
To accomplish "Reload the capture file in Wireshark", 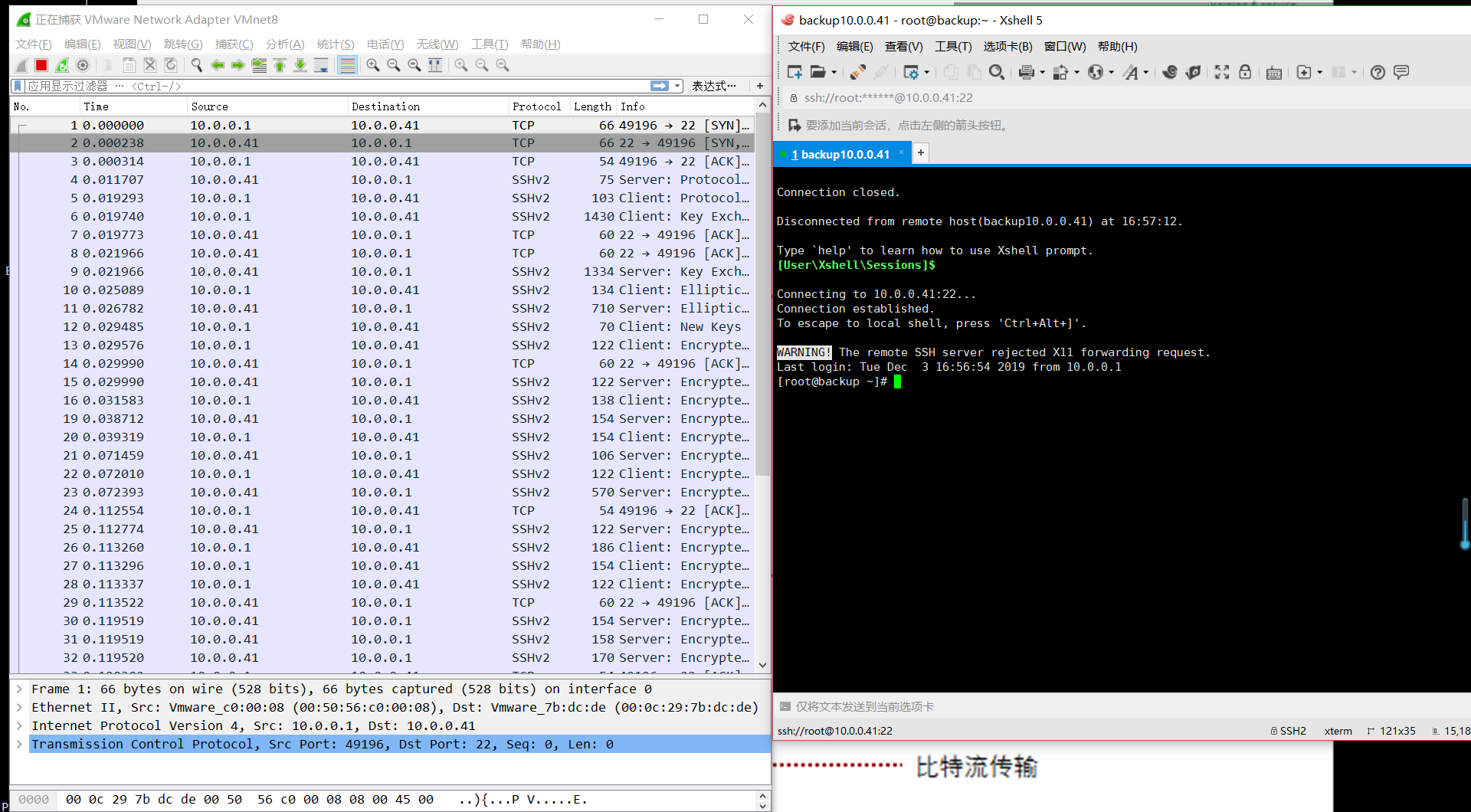I will pos(171,65).
